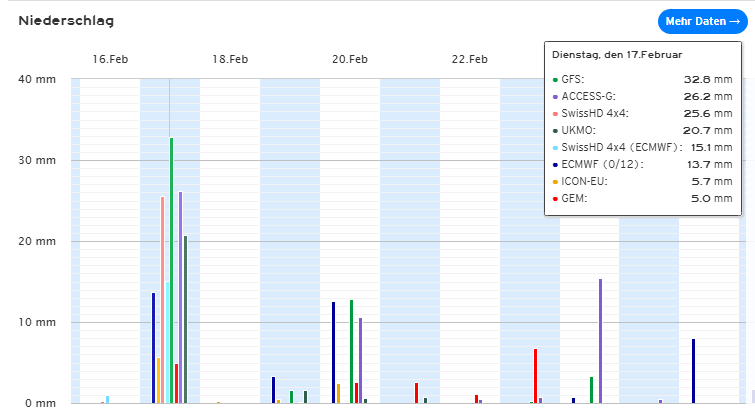755x412 pixels.
Task: Click the tallest red GEM bar near 23 Feb
Action: pyautogui.click(x=535, y=376)
